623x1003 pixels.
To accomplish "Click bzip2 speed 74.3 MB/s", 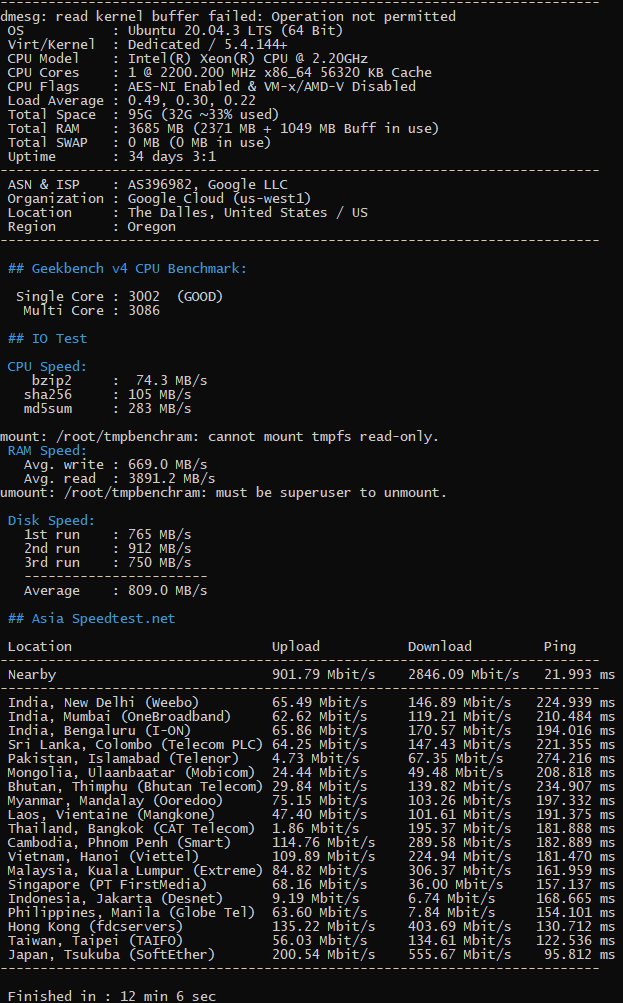I will pos(171,381).
